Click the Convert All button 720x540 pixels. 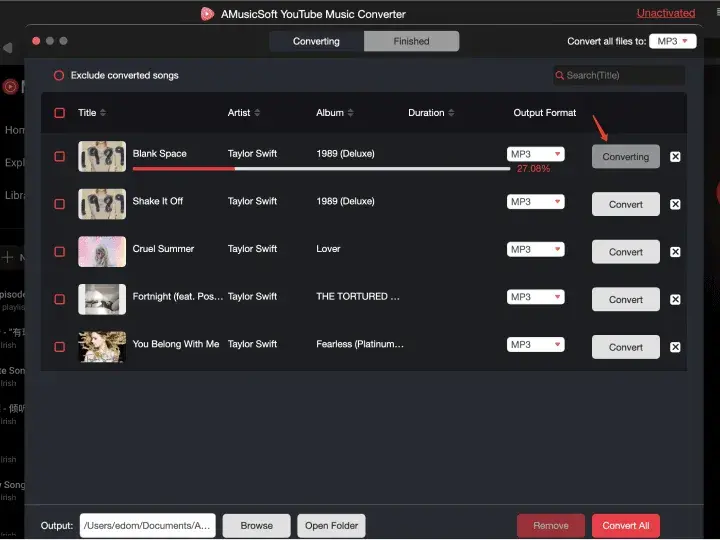pyautogui.click(x=625, y=526)
